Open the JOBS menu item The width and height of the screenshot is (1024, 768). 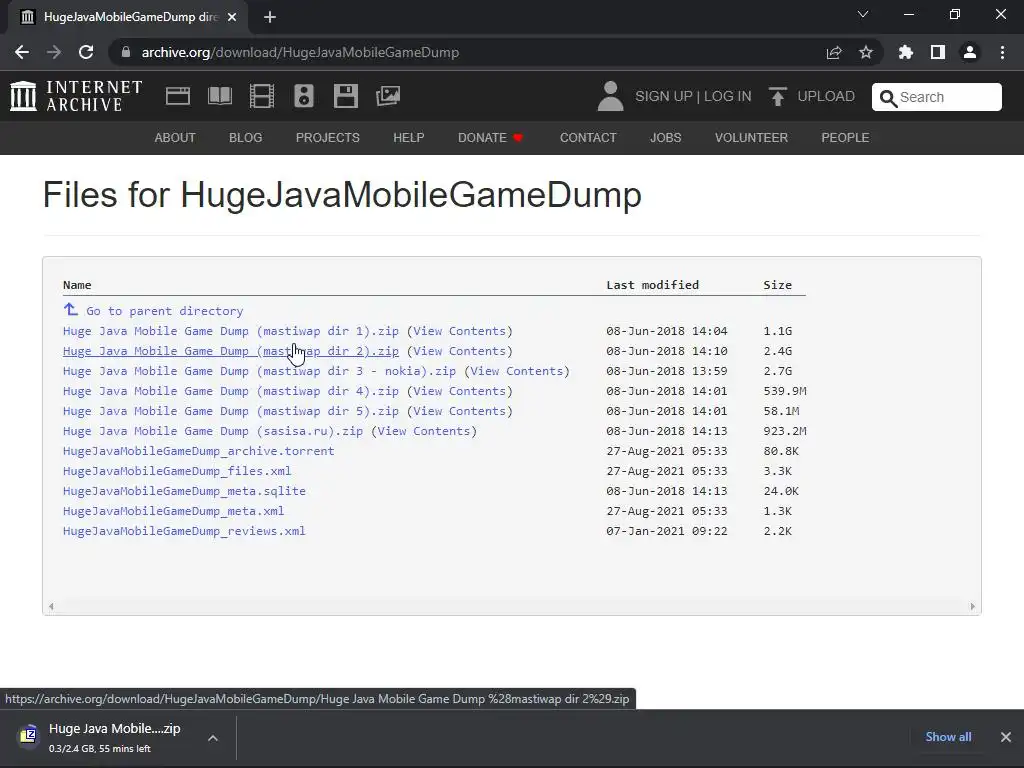coord(665,138)
